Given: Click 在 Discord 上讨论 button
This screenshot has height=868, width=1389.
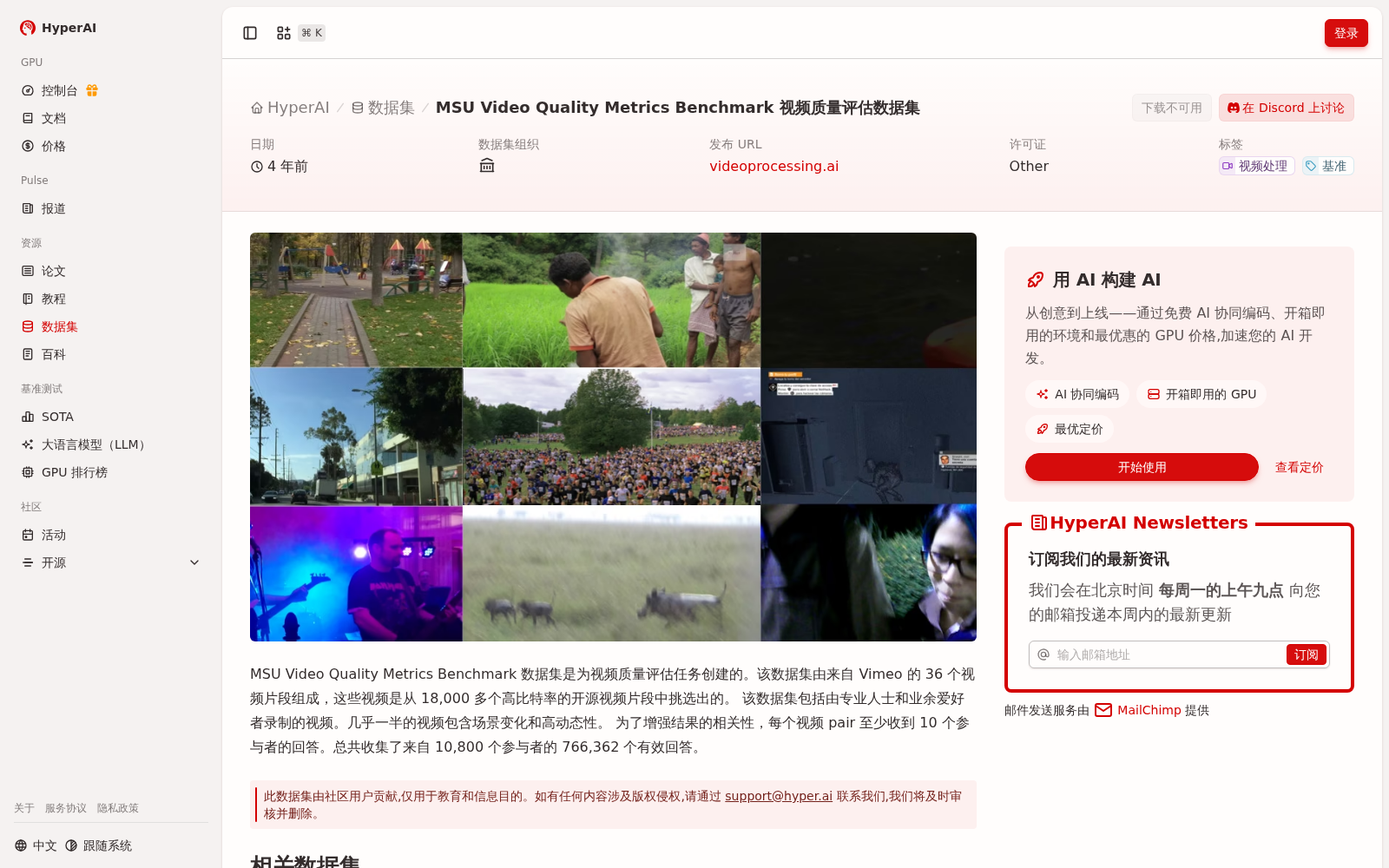Looking at the screenshot, I should pyautogui.click(x=1286, y=108).
